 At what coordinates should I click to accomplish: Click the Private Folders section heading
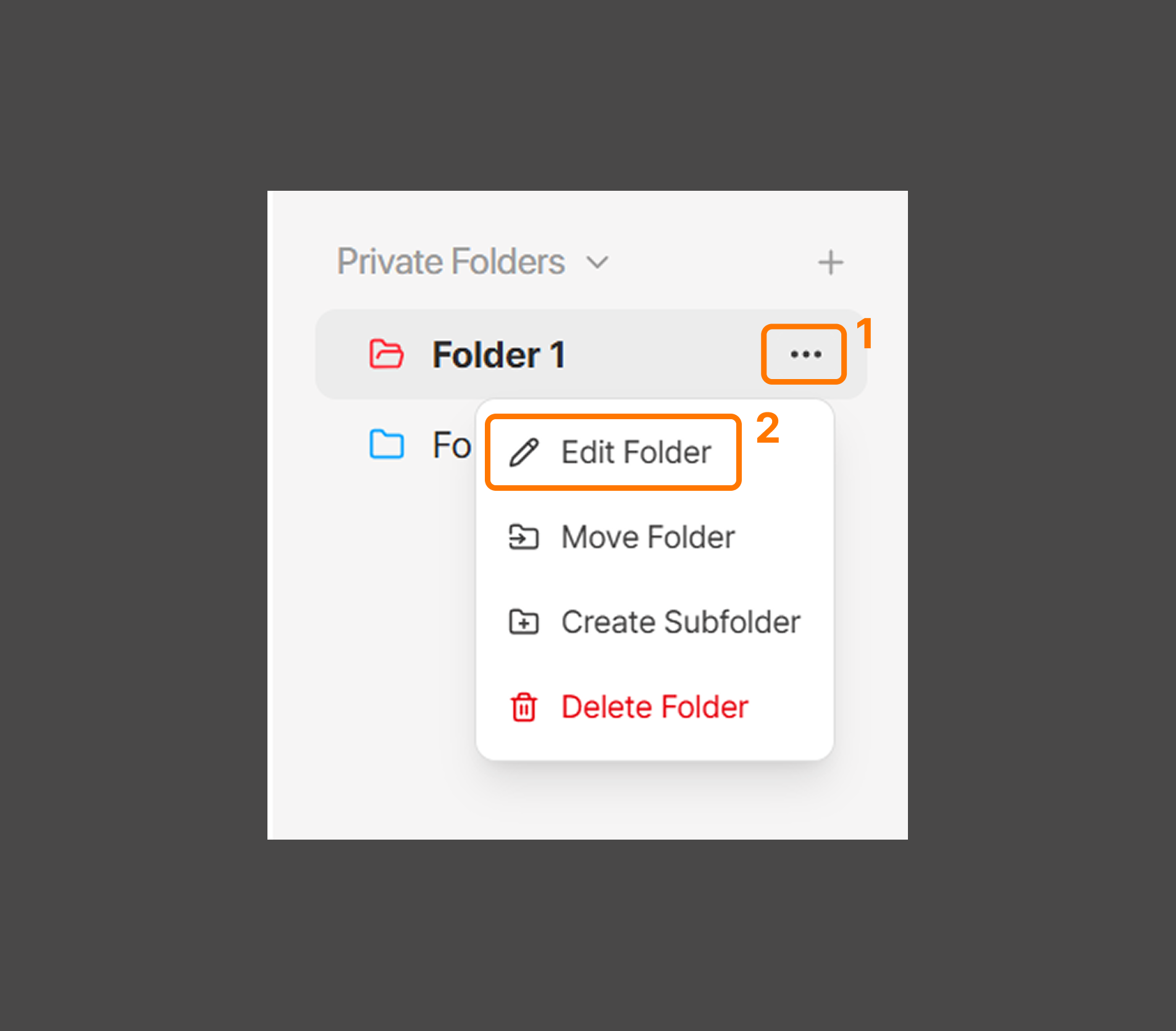[450, 262]
